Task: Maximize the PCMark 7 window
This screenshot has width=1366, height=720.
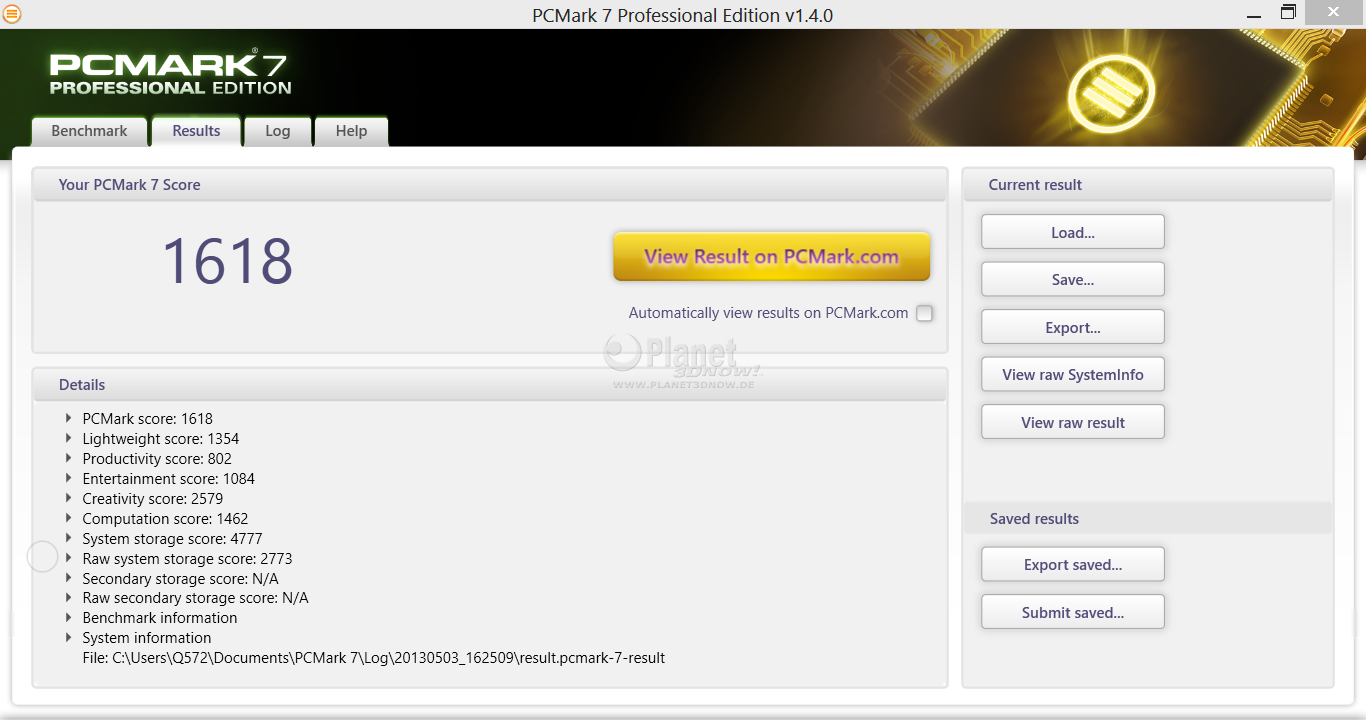Action: point(1288,13)
